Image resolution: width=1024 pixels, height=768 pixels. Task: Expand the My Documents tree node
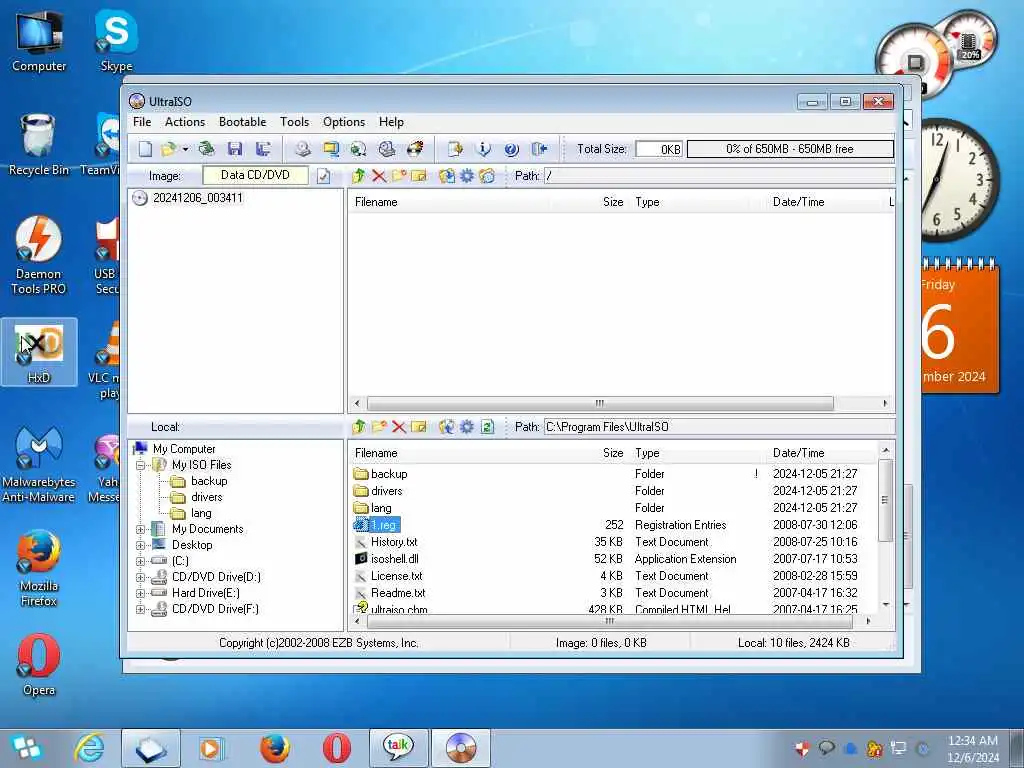point(140,530)
